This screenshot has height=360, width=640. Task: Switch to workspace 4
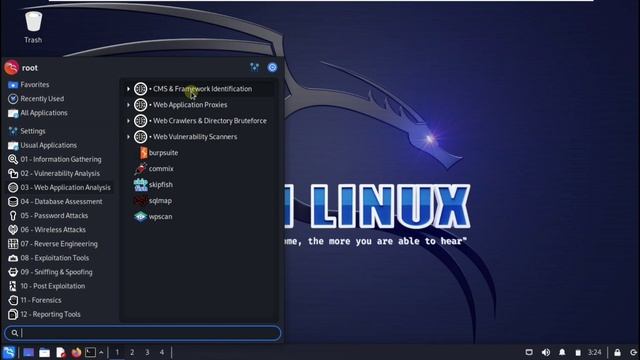(x=162, y=352)
